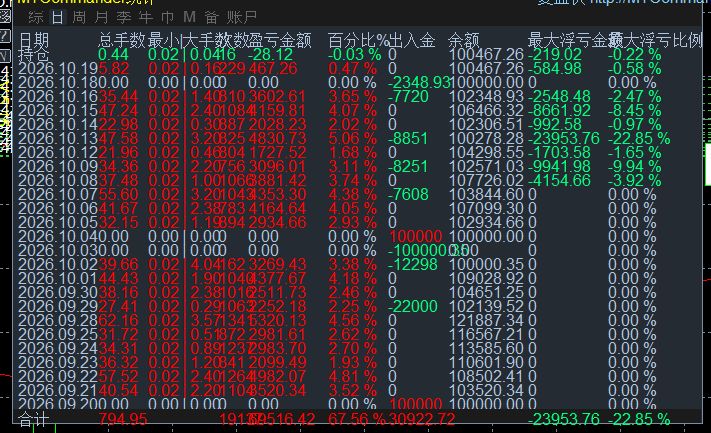Switch to the 季 quarterly tab
Image resolution: width=711 pixels, height=433 pixels.
[124, 18]
